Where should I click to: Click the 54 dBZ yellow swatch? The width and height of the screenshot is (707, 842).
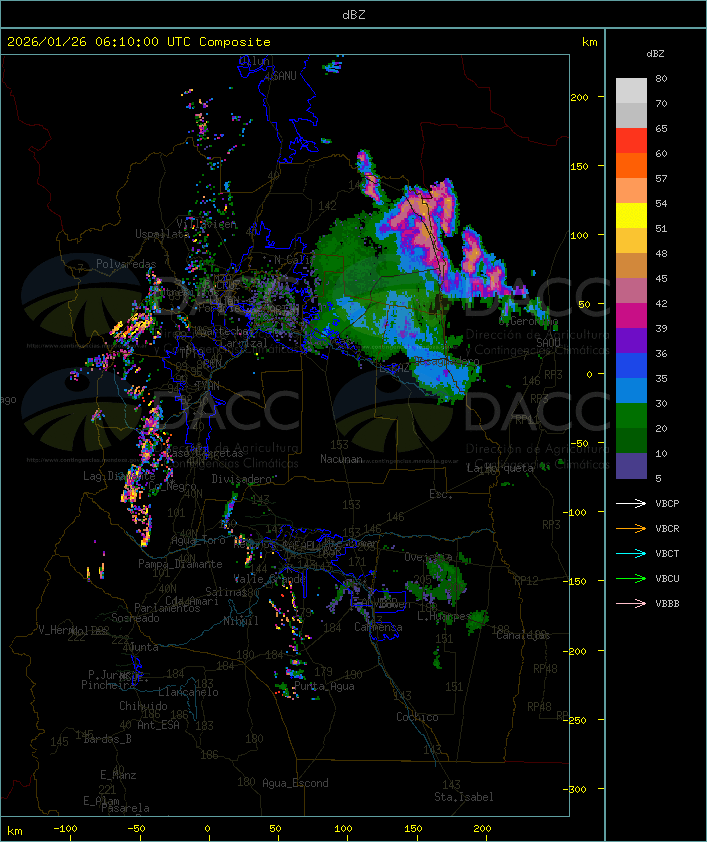tap(631, 216)
